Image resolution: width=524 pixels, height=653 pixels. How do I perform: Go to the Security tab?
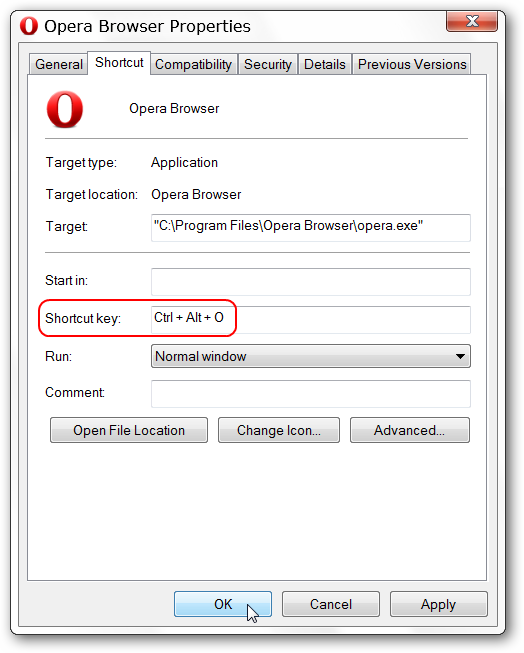coord(268,64)
